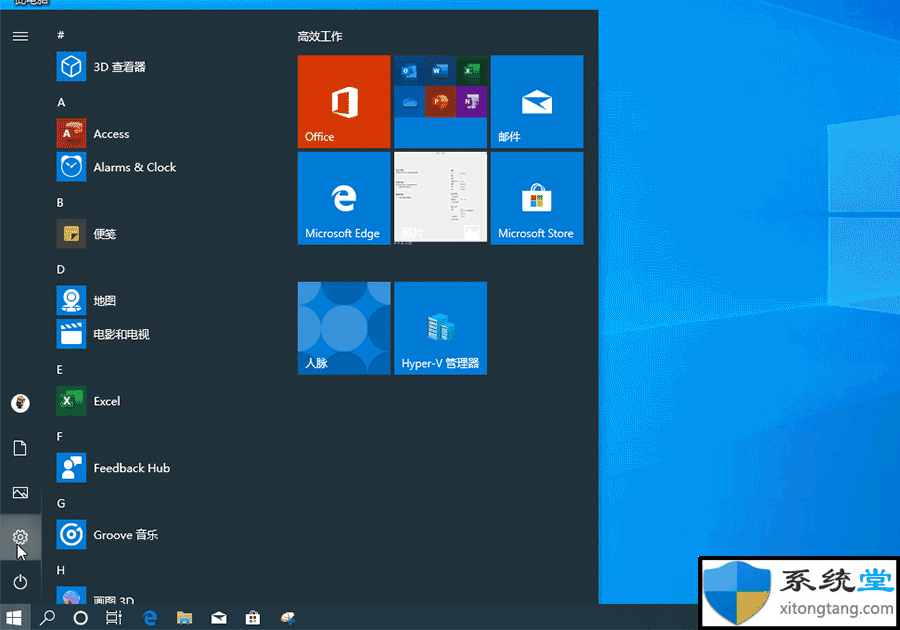Open the 人脉 people tile

tap(344, 328)
